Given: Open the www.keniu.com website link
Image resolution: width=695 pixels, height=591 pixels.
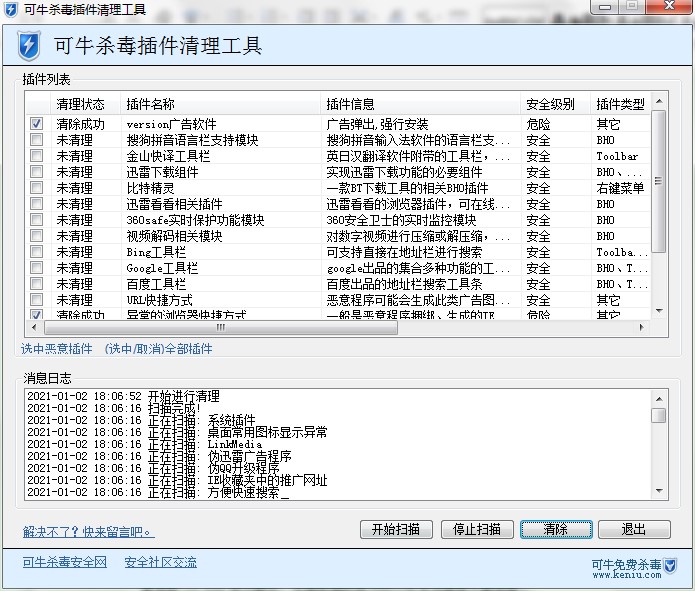Looking at the screenshot, I should pyautogui.click(x=627, y=575).
